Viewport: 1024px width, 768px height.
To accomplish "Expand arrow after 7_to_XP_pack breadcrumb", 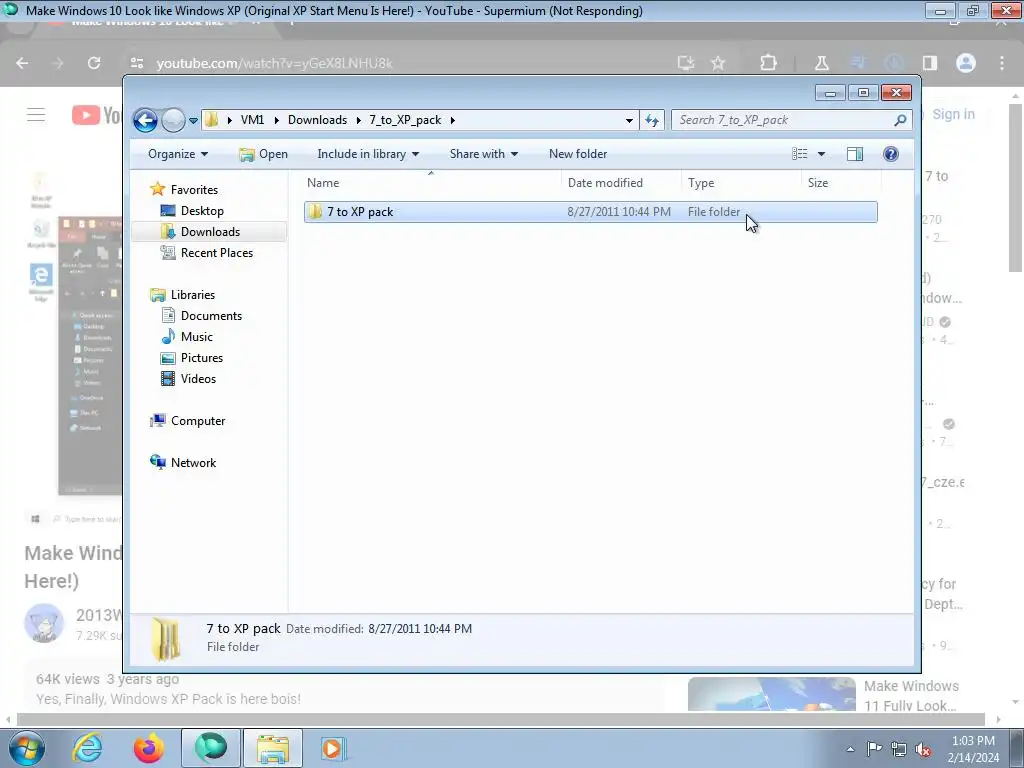I will (x=452, y=120).
